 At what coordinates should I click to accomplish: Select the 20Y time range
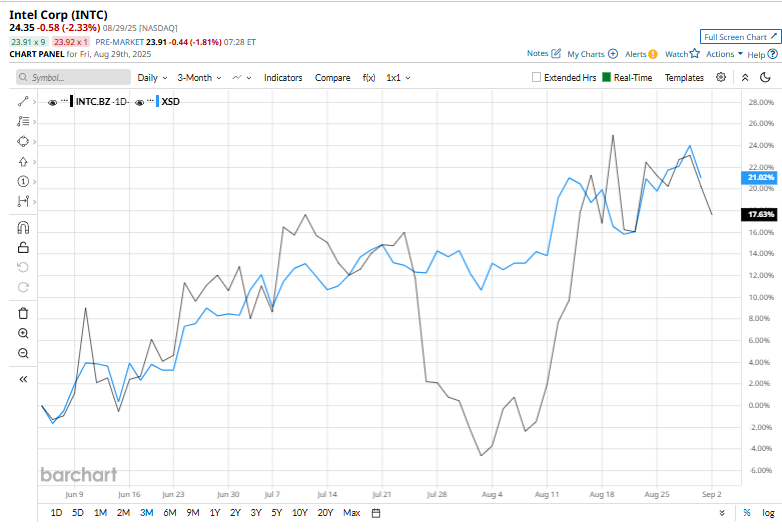tap(325, 513)
